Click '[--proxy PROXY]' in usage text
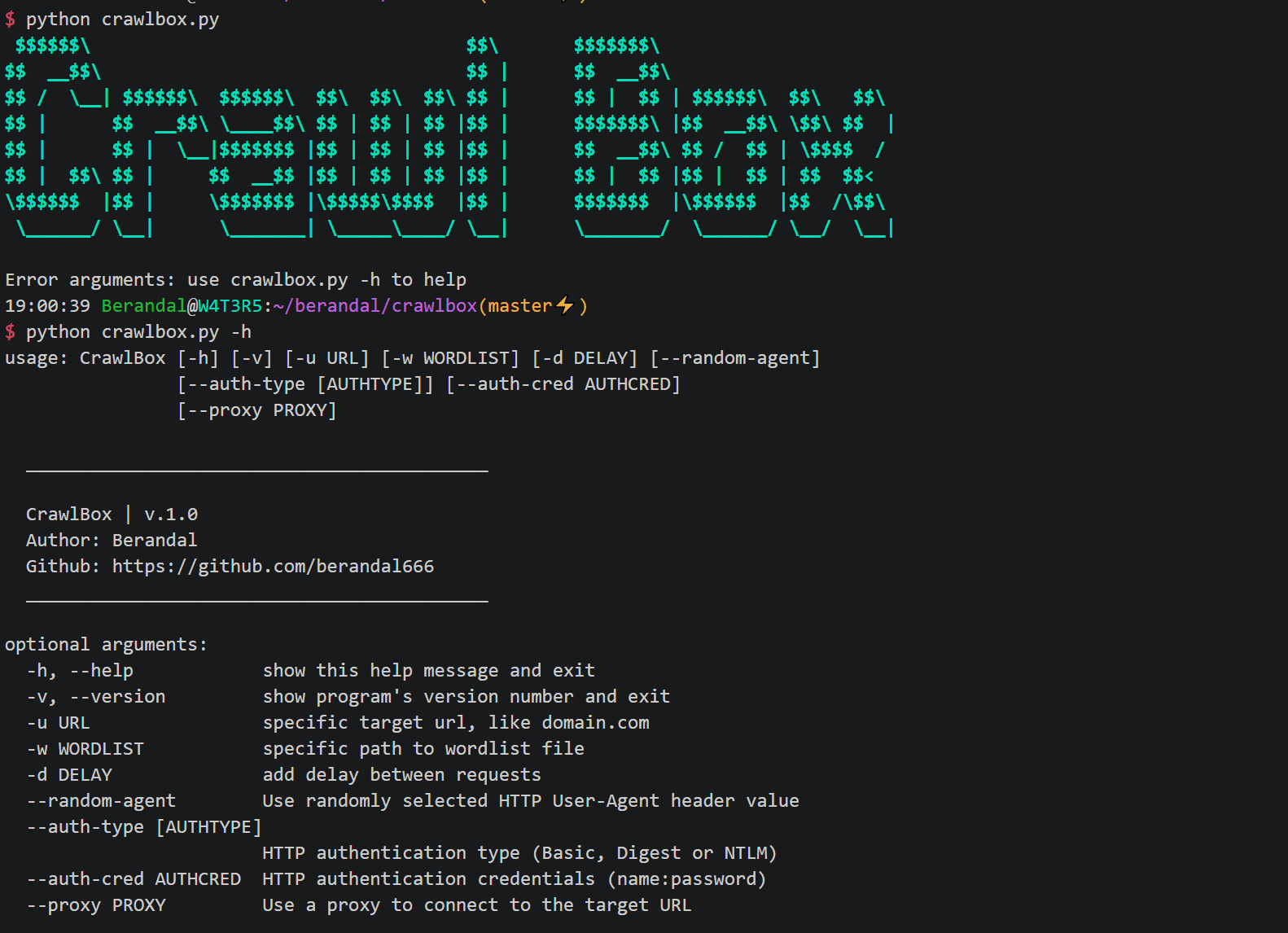The image size is (1288, 933). click(x=257, y=410)
